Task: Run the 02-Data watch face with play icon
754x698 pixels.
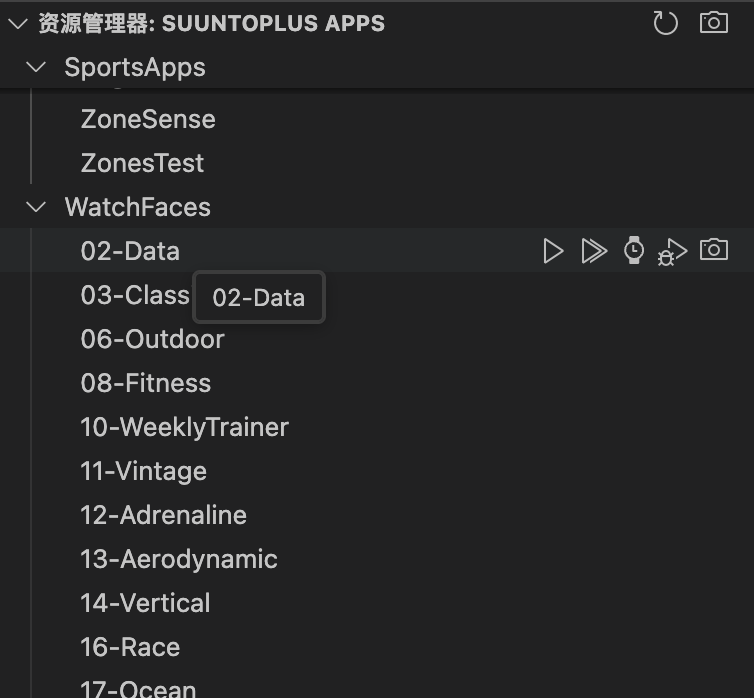Action: point(553,251)
